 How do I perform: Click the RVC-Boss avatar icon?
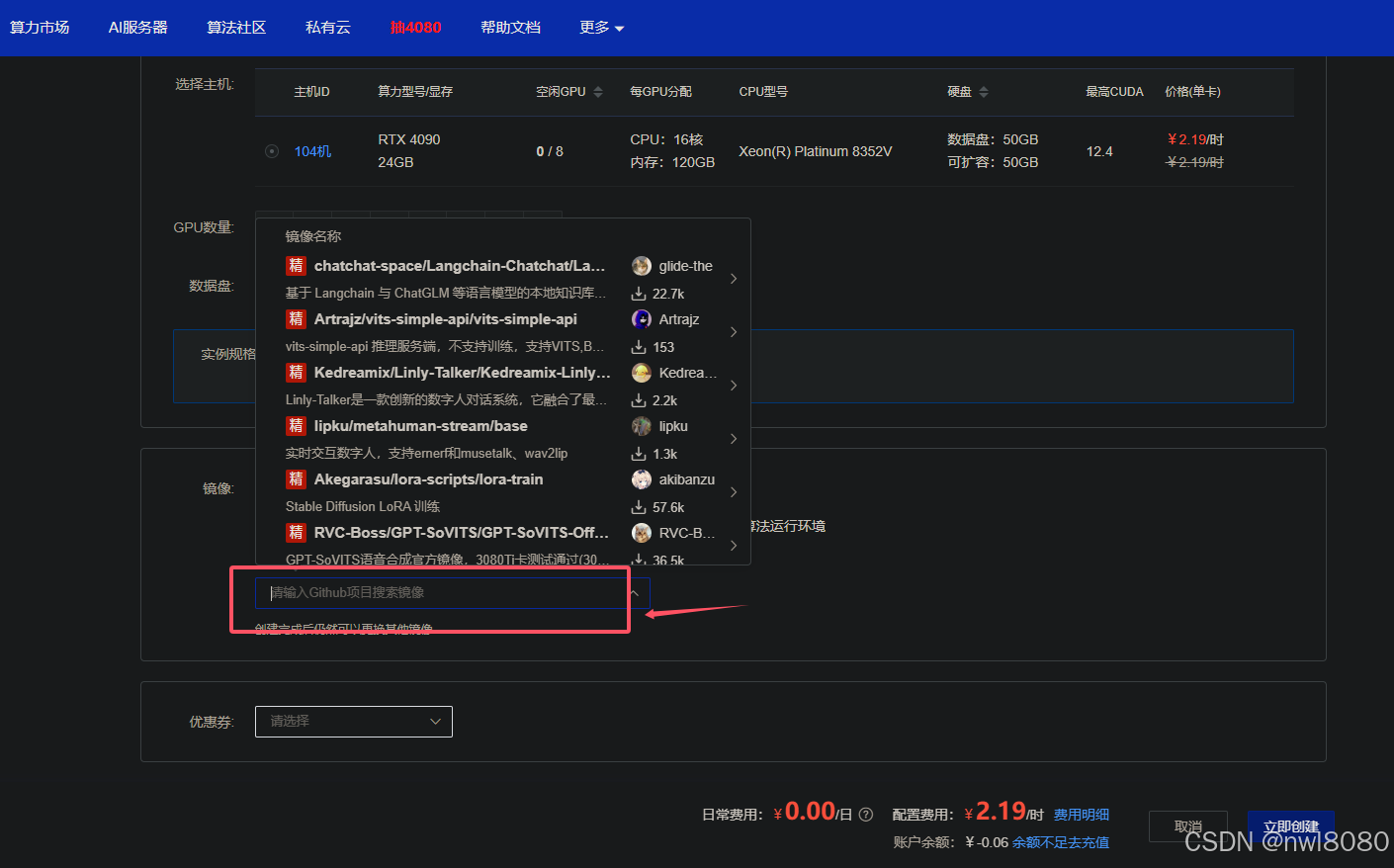(x=641, y=532)
